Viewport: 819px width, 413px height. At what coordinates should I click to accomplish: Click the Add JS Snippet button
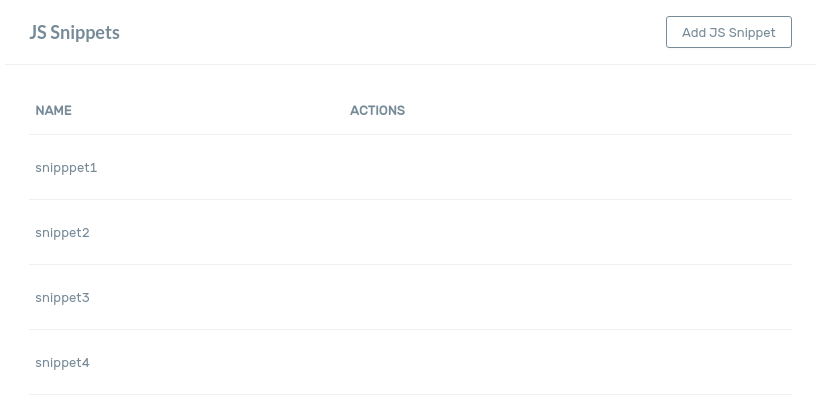728,32
